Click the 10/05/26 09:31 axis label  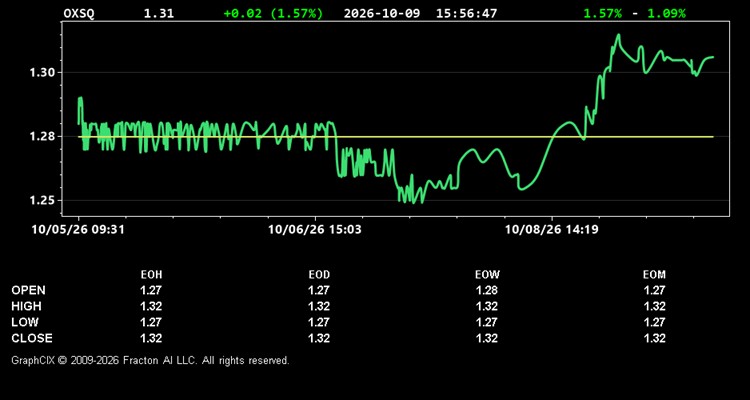tap(78, 230)
